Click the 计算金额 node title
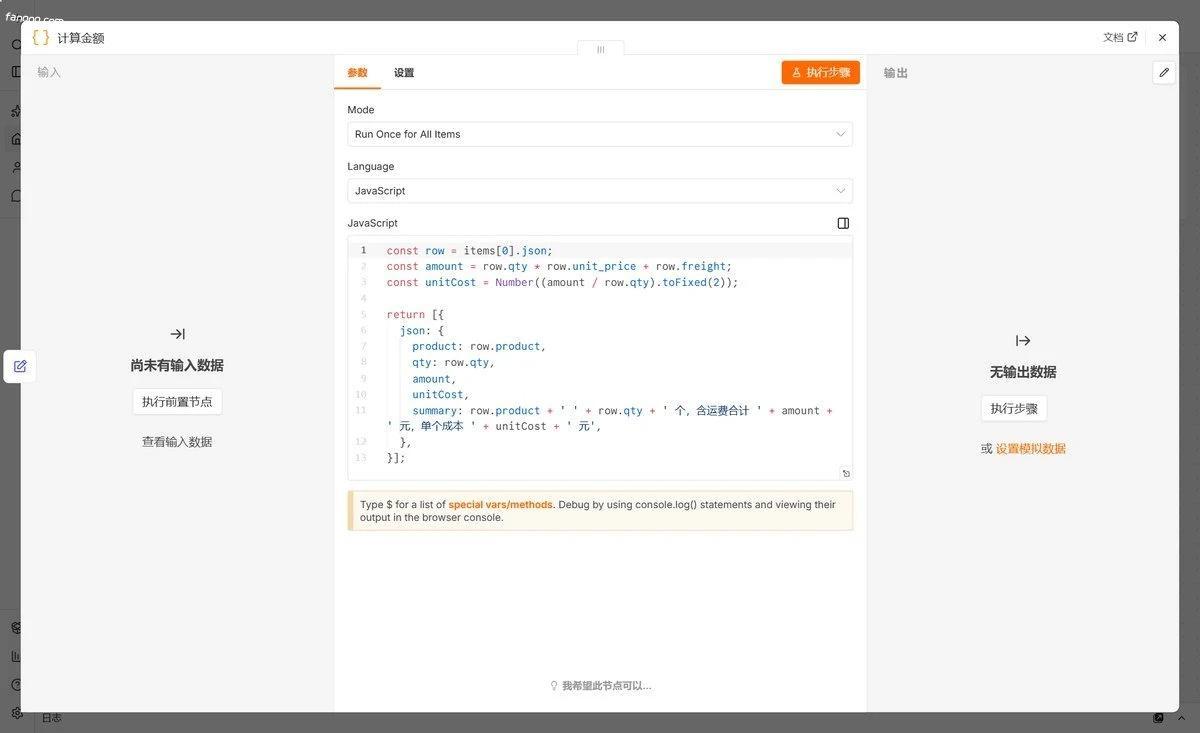Image resolution: width=1200 pixels, height=733 pixels. click(81, 38)
